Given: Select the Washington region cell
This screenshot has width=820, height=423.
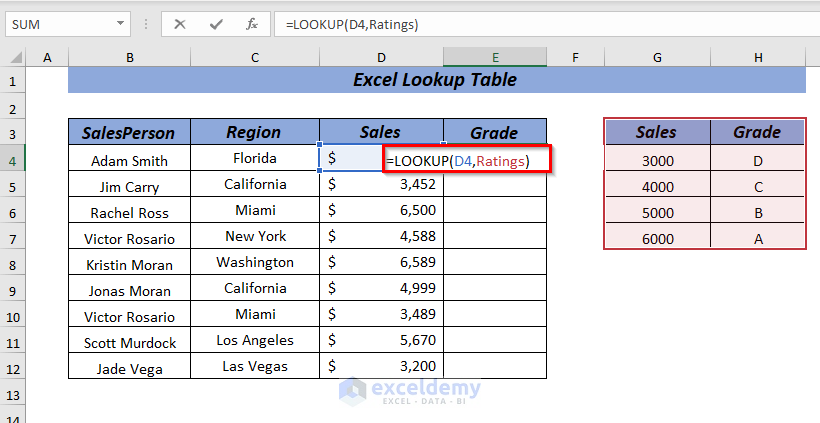Looking at the screenshot, I should click(255, 262).
